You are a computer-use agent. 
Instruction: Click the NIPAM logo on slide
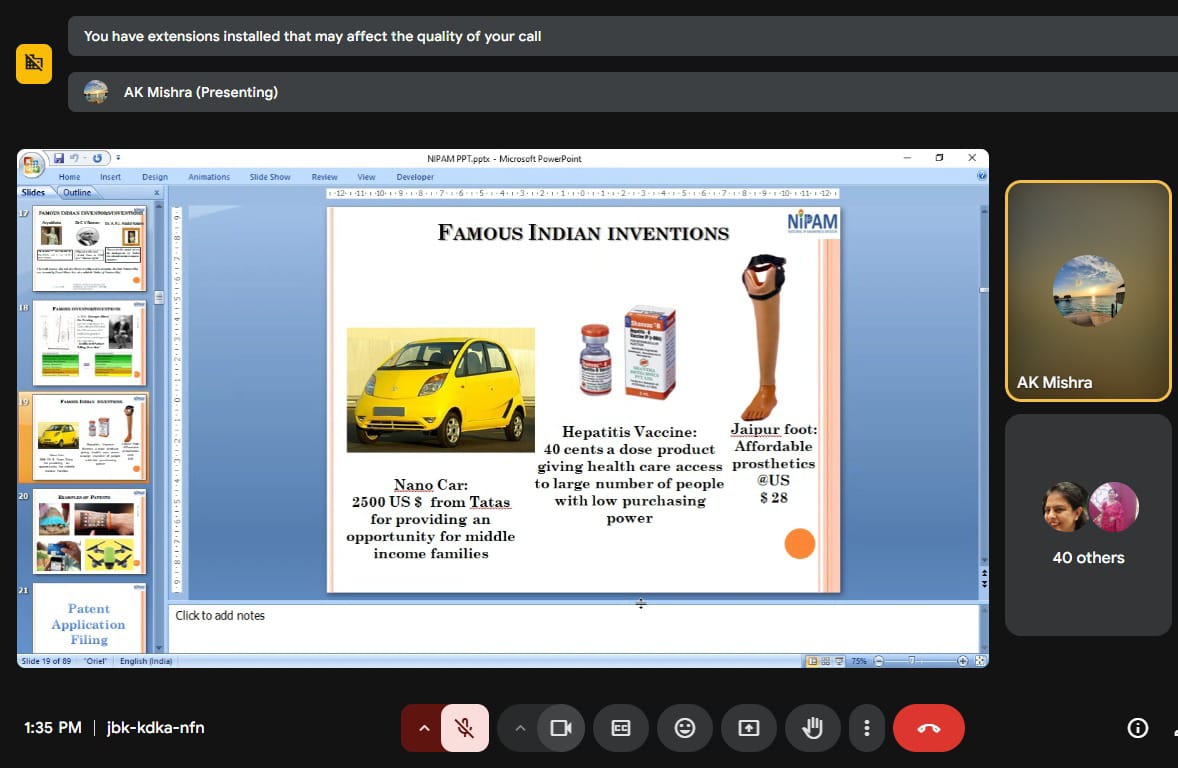[812, 222]
